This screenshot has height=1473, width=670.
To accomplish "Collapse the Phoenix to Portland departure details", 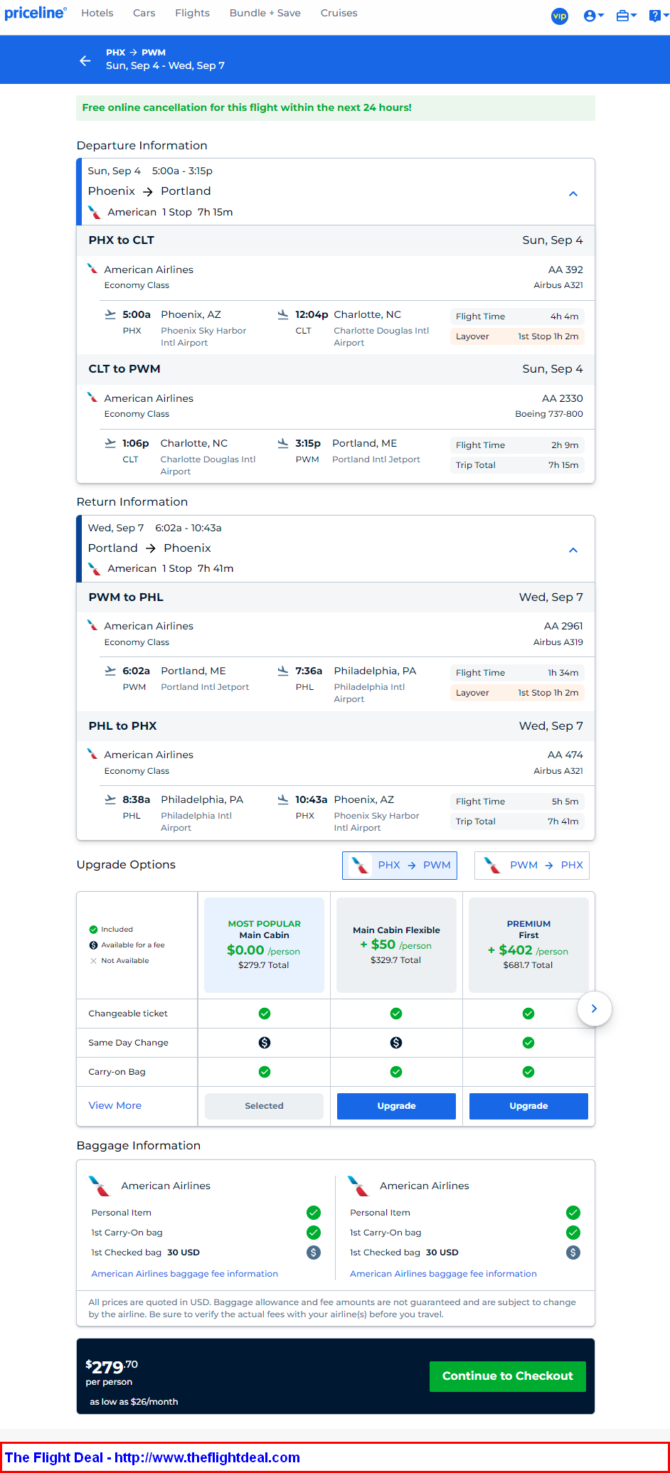I will point(573,194).
